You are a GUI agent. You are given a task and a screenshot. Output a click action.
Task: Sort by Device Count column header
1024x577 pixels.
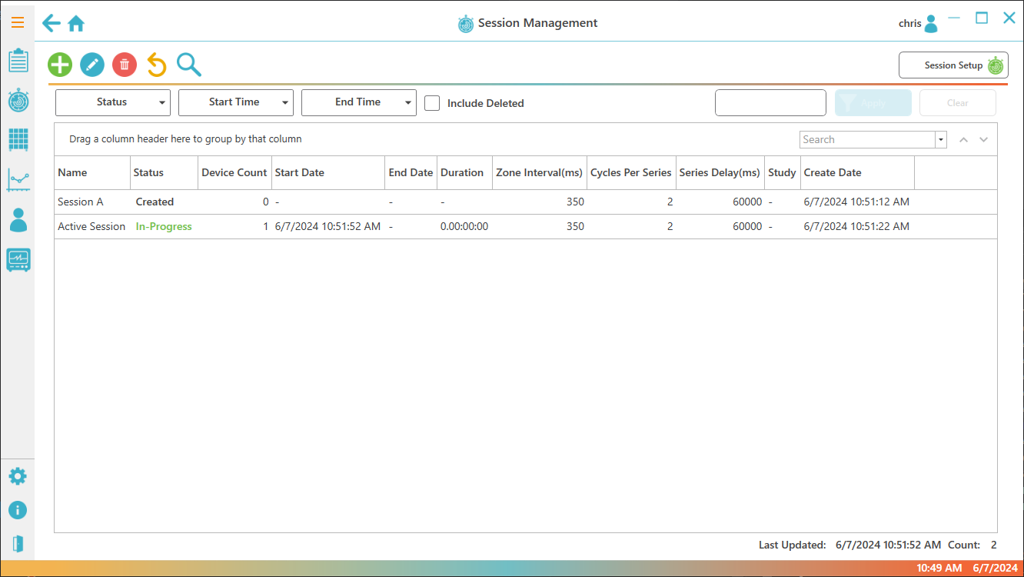click(x=234, y=172)
